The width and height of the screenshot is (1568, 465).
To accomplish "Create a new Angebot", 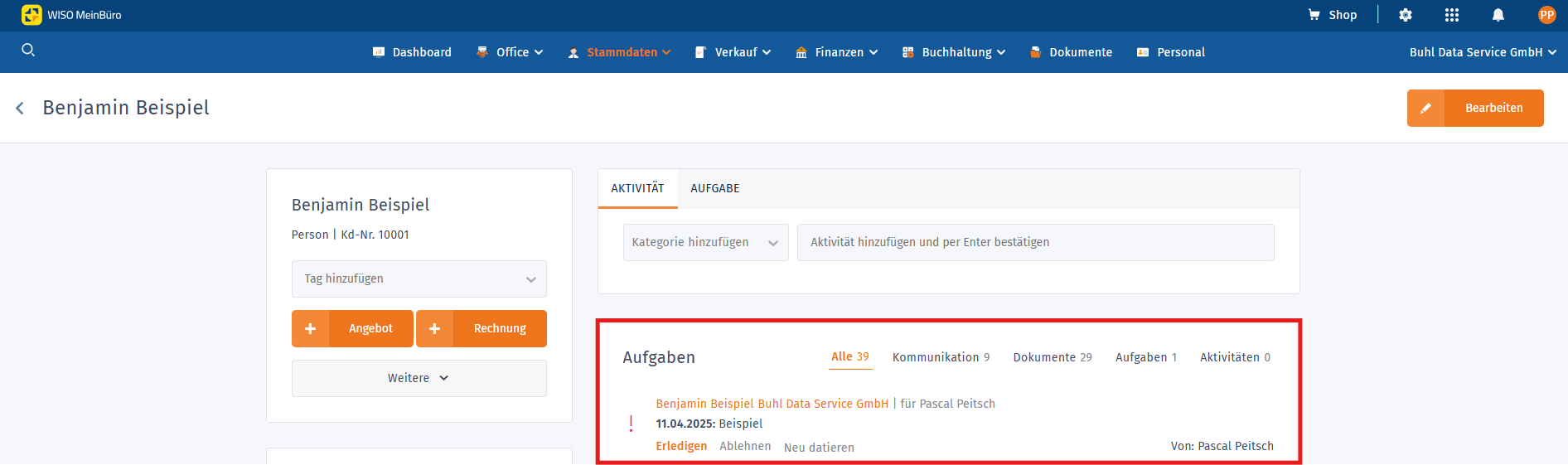I will (352, 328).
